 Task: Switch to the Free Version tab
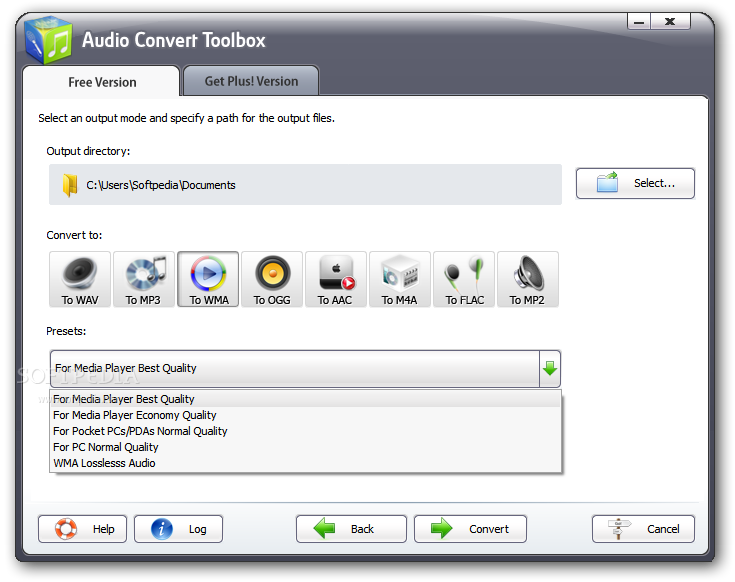pos(102,82)
